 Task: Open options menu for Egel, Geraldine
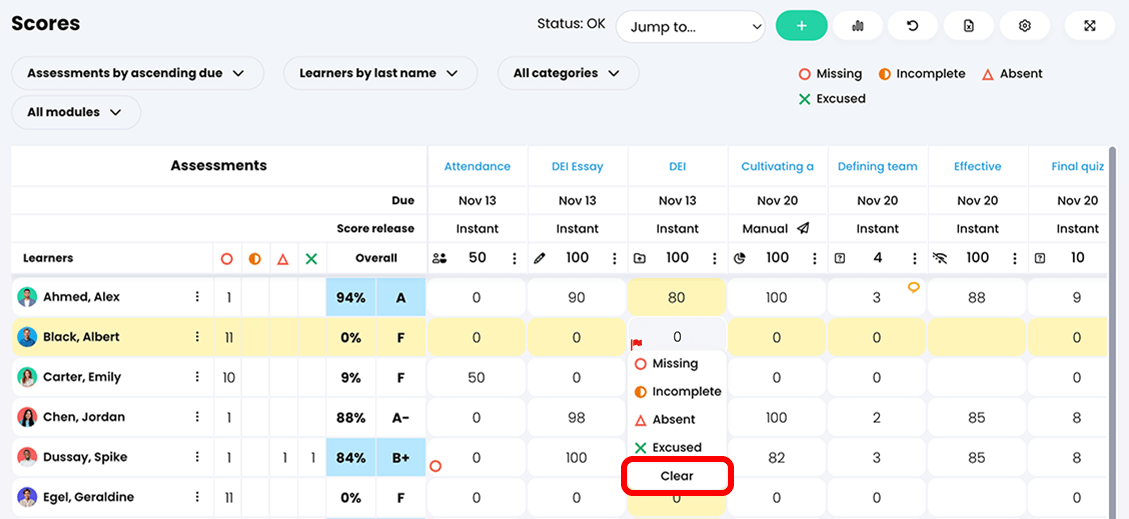197,497
